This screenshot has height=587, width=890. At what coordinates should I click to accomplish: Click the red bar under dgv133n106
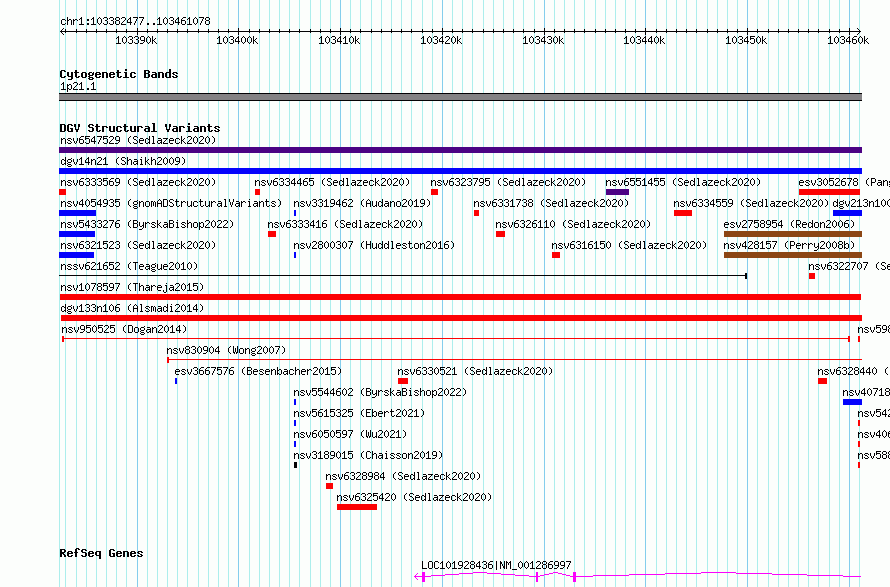[460, 318]
